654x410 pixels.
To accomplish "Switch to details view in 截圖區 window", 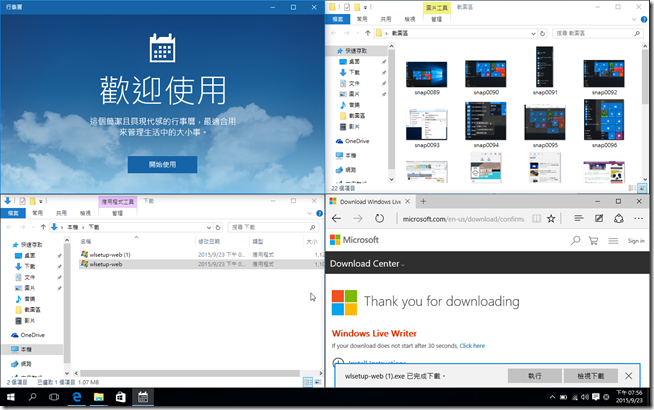I will click(632, 188).
